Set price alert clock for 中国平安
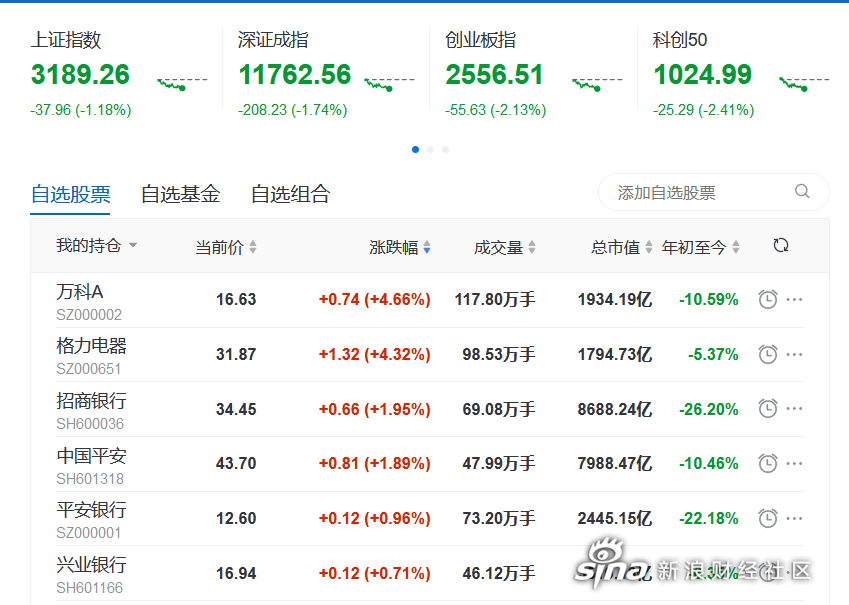849x605 pixels. [767, 463]
